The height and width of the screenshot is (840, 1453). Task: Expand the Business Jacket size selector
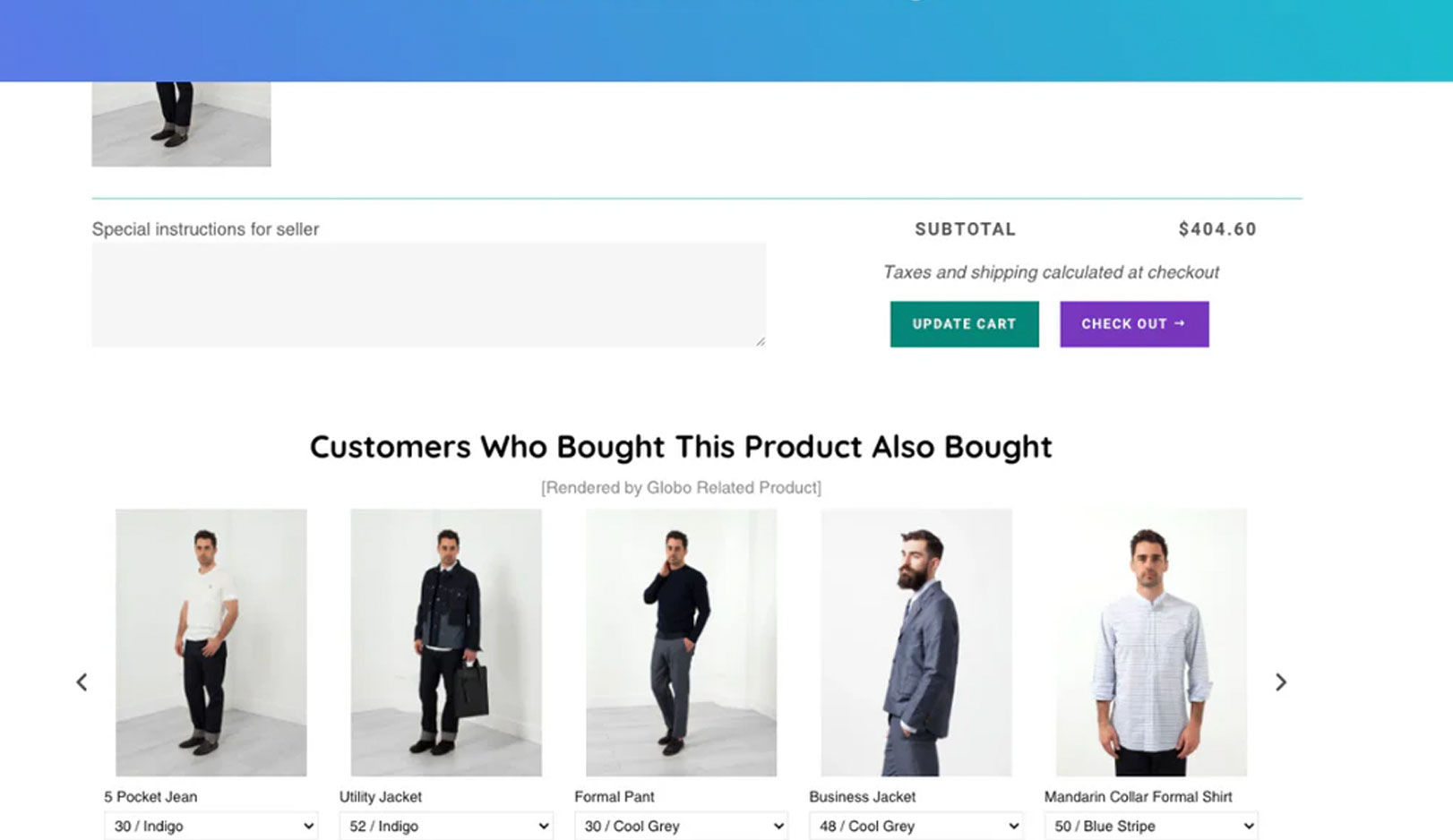click(916, 825)
